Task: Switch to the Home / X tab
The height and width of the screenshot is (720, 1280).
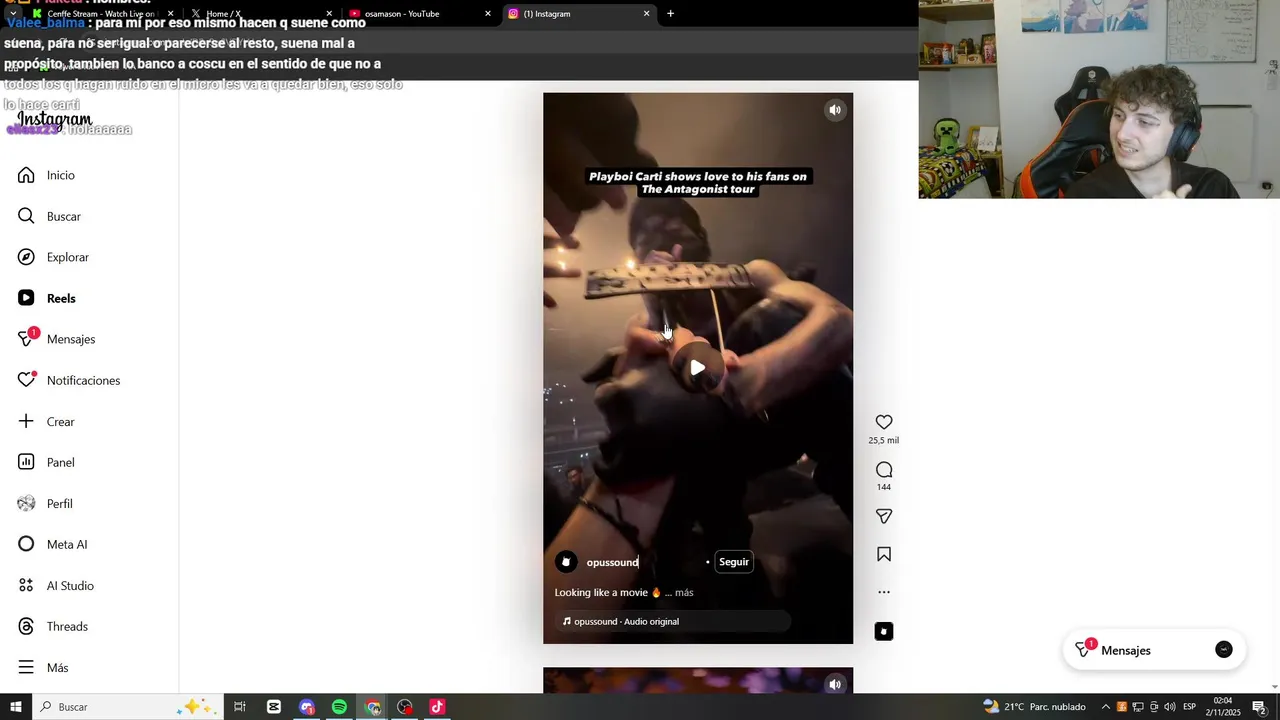Action: pyautogui.click(x=260, y=13)
